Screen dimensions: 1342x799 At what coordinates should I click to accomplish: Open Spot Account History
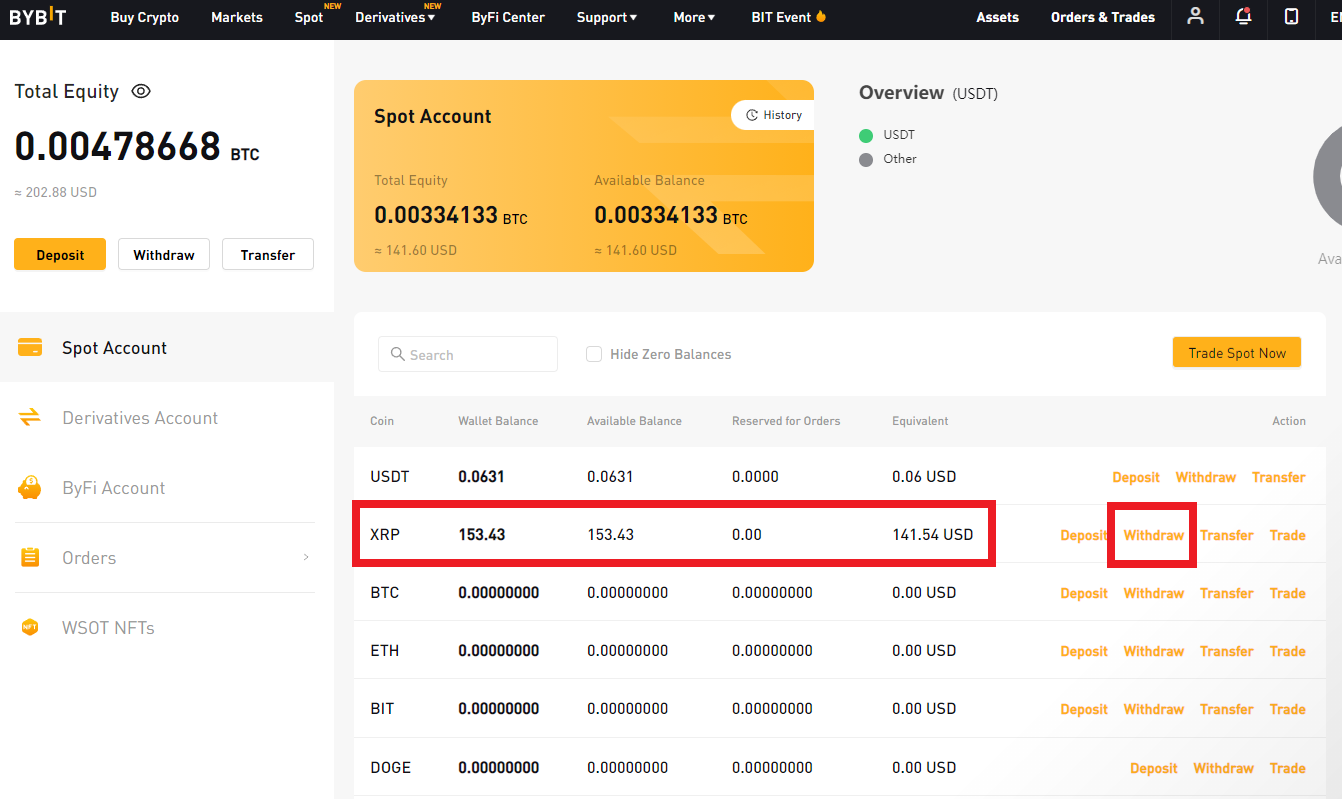click(x=773, y=115)
